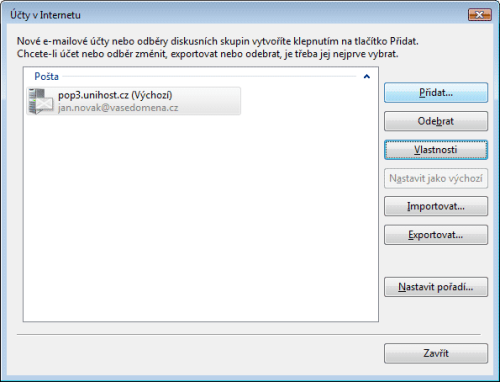Click the Importovat... button
The height and width of the screenshot is (382, 500).
[436, 206]
